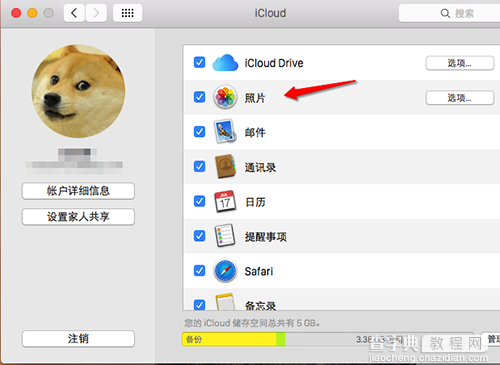Select the 照片 row label
The image size is (500, 365).
pos(255,98)
